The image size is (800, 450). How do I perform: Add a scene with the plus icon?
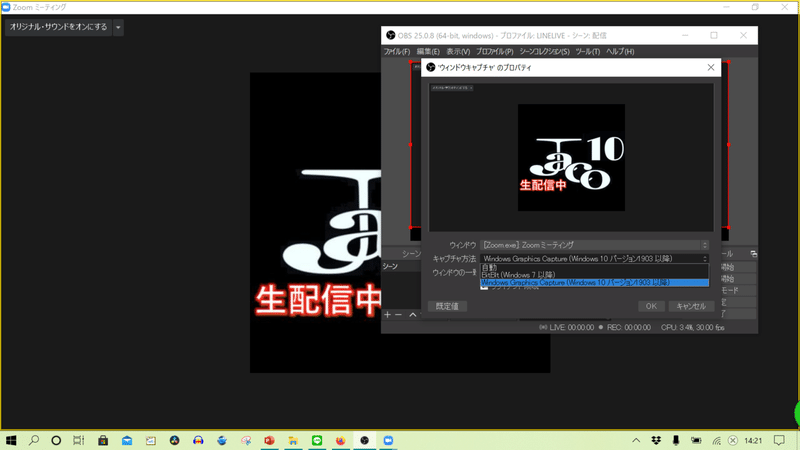pyautogui.click(x=387, y=314)
